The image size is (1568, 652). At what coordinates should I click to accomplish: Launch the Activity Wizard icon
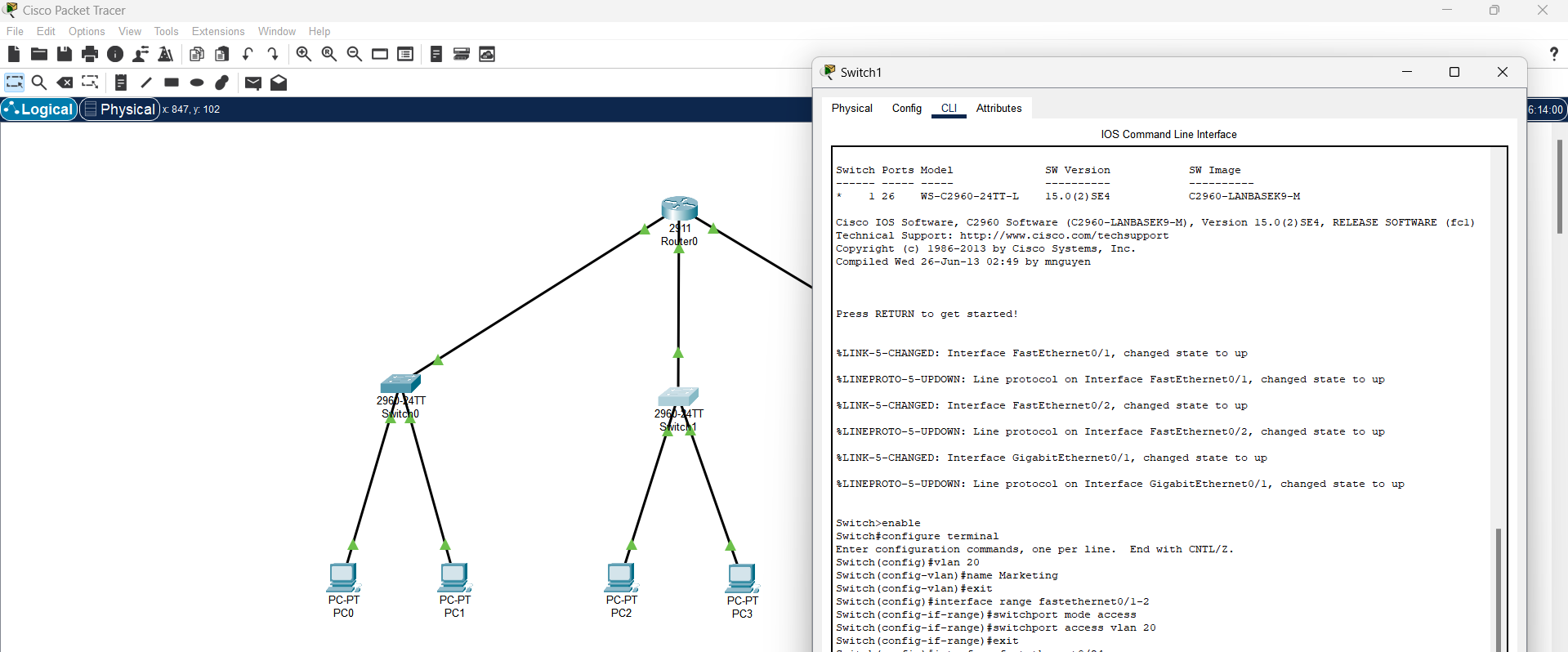pos(166,54)
